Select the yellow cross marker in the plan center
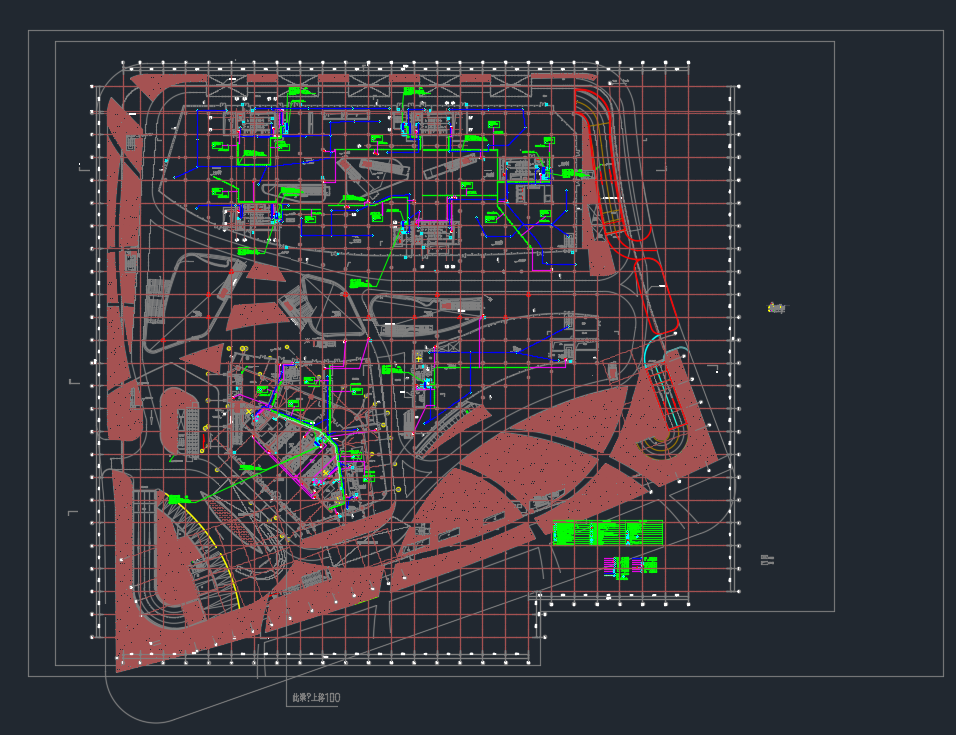 click(x=419, y=357)
